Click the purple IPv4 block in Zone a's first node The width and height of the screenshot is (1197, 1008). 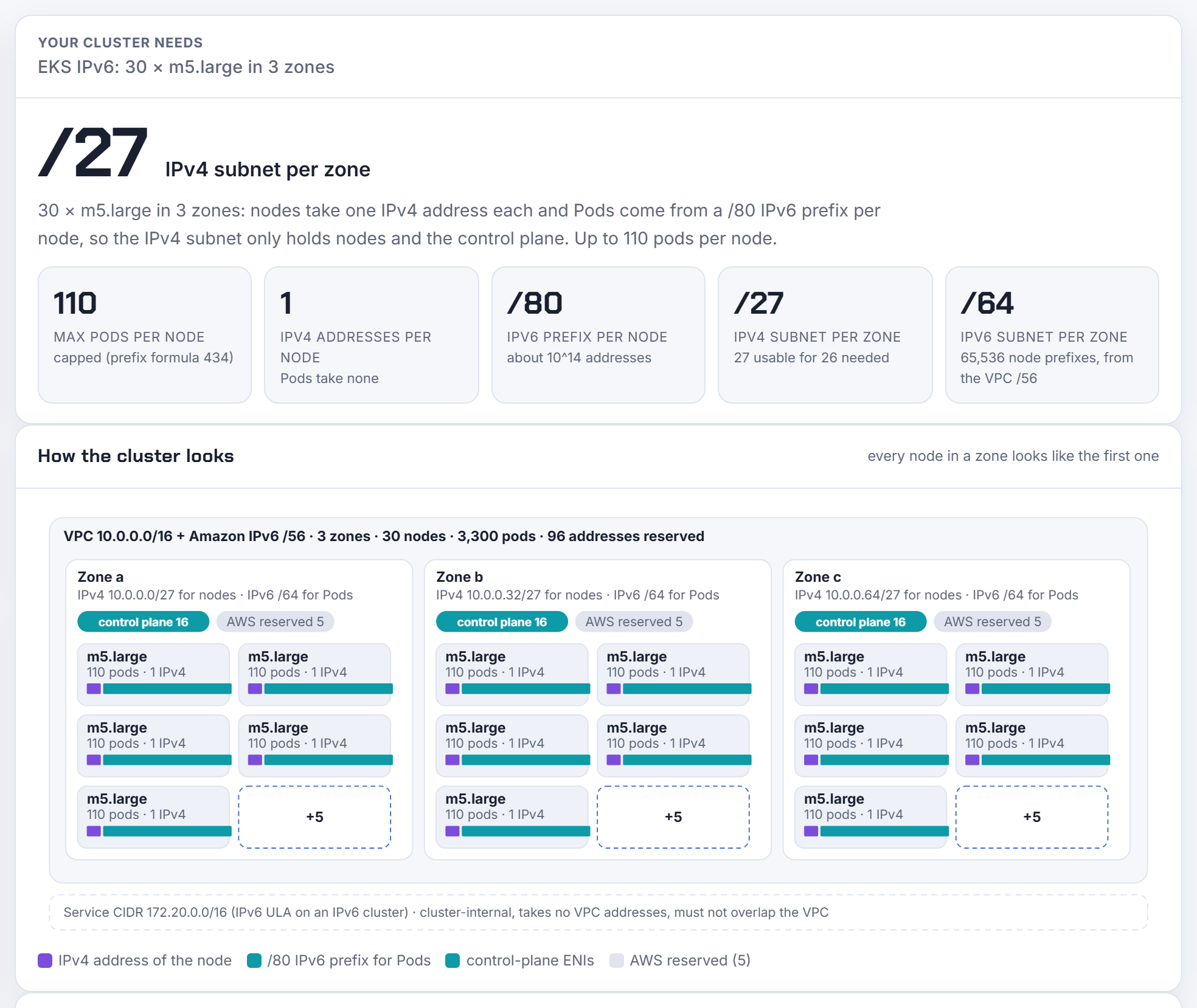(94, 689)
